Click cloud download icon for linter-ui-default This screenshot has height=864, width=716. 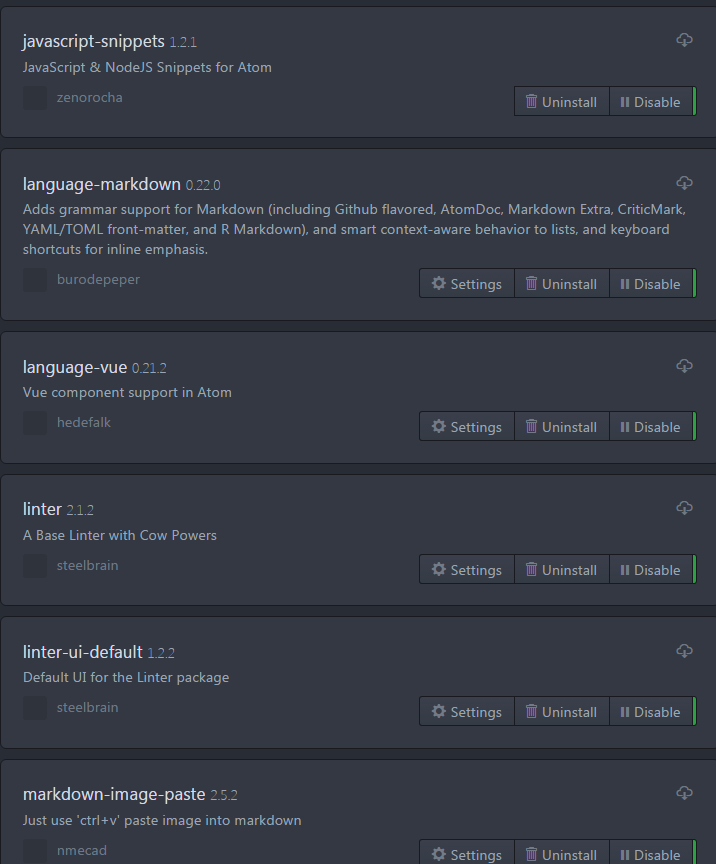(x=684, y=651)
